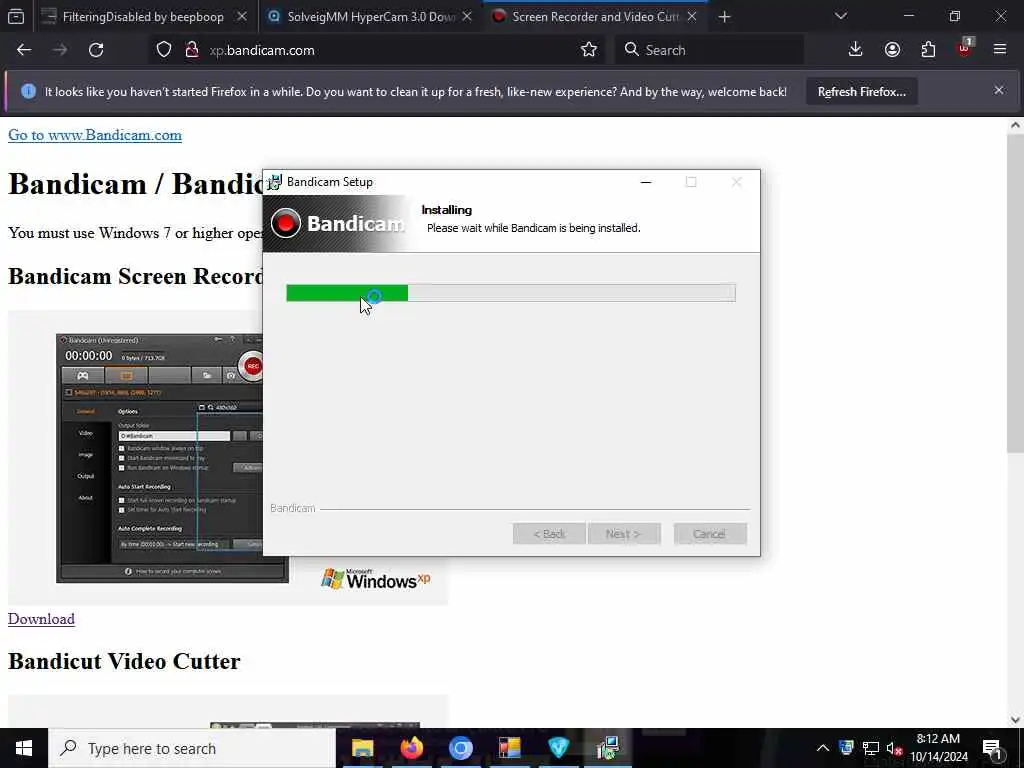Go back with the Firefox back arrow
The height and width of the screenshot is (768, 1024).
click(24, 50)
